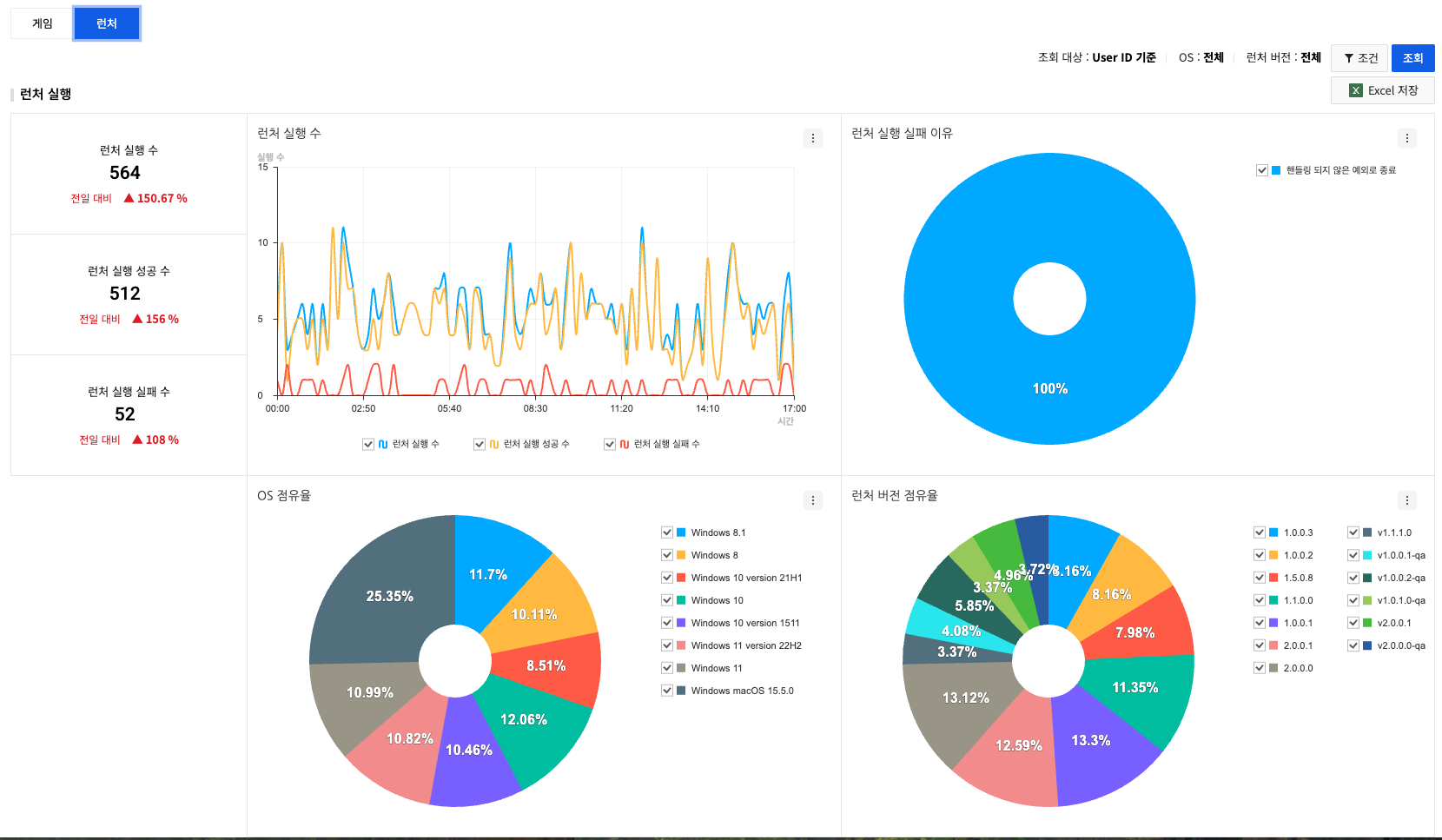Viewport: 1442px width, 840px height.
Task: Open the 런처 실행 수 chart kebab menu
Action: (x=813, y=138)
